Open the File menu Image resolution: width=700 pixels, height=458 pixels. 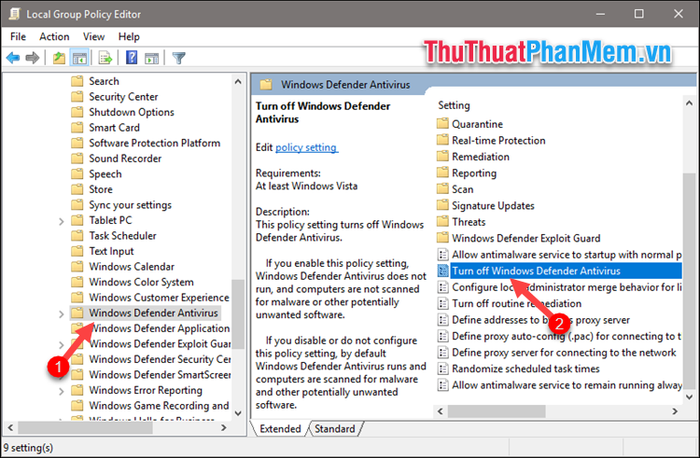pyautogui.click(x=18, y=37)
